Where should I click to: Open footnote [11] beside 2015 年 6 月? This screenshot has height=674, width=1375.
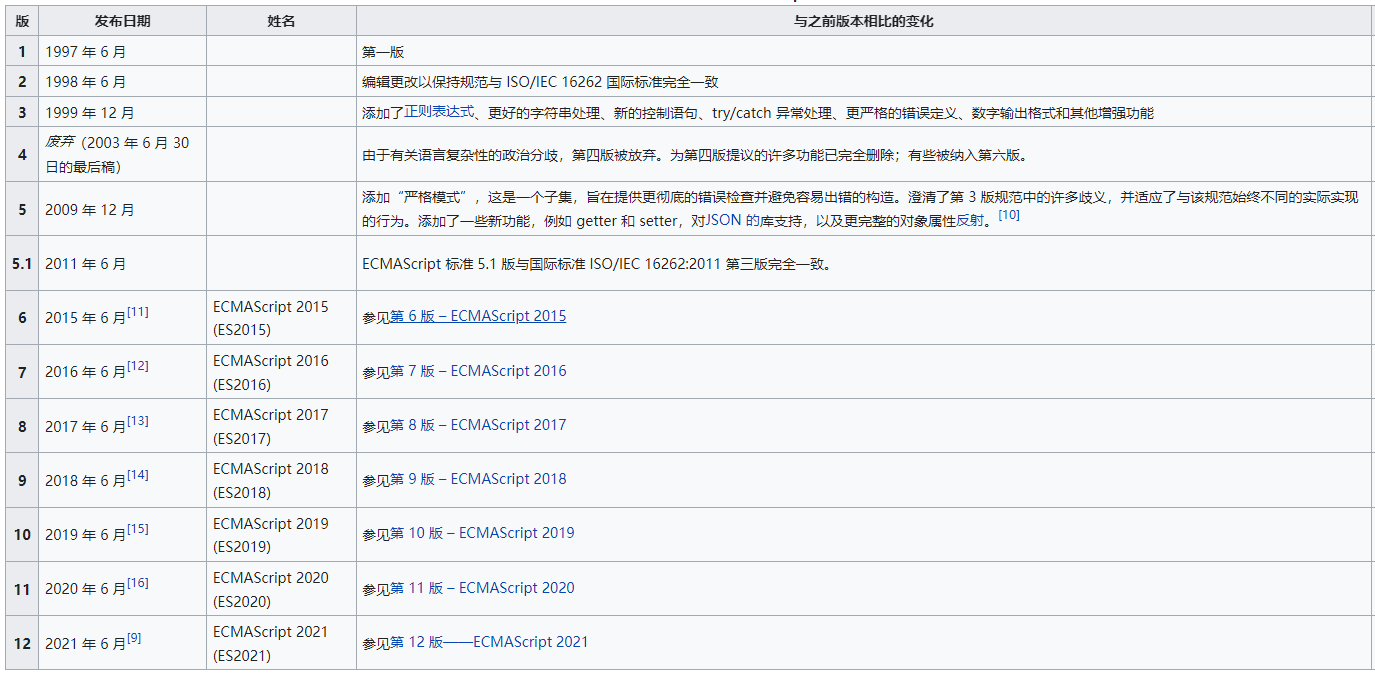pyautogui.click(x=138, y=312)
